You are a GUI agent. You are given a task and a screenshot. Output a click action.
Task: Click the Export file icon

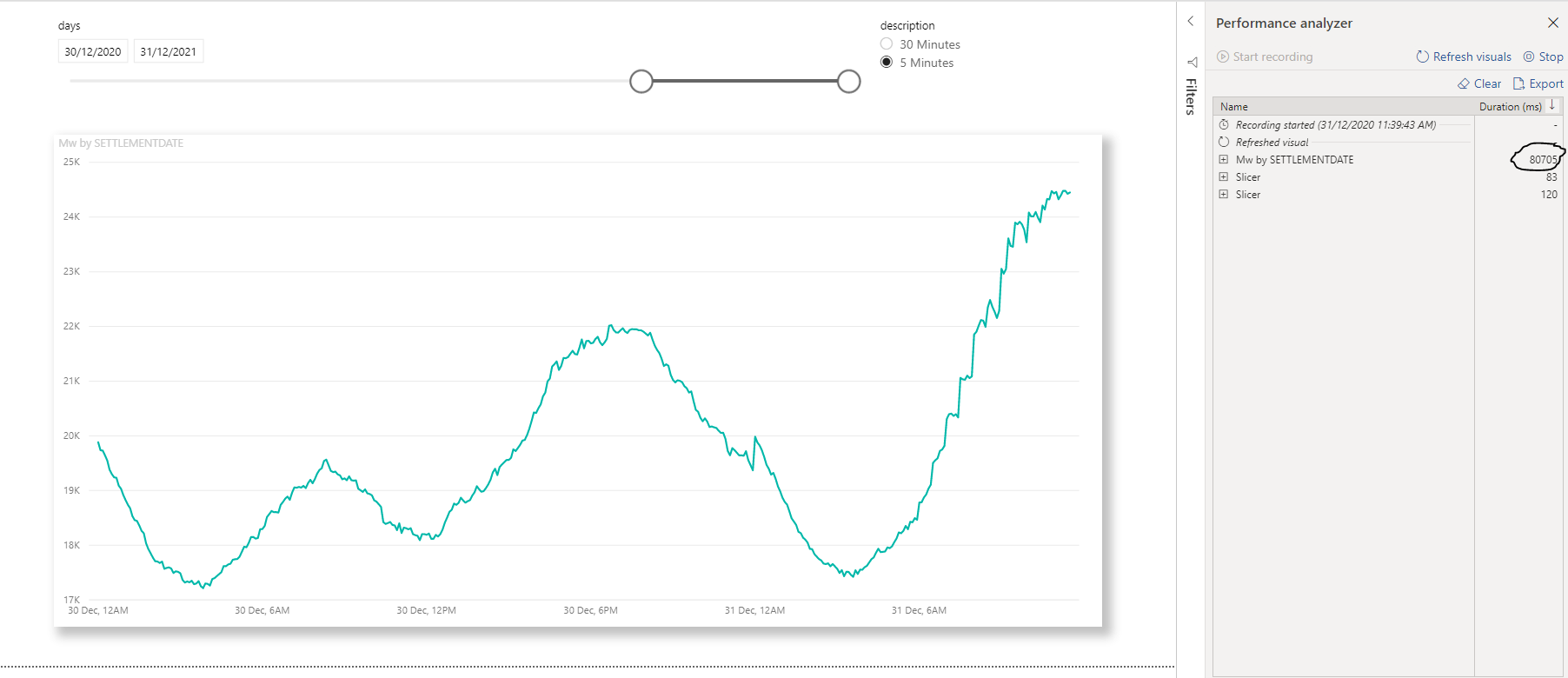[1518, 83]
